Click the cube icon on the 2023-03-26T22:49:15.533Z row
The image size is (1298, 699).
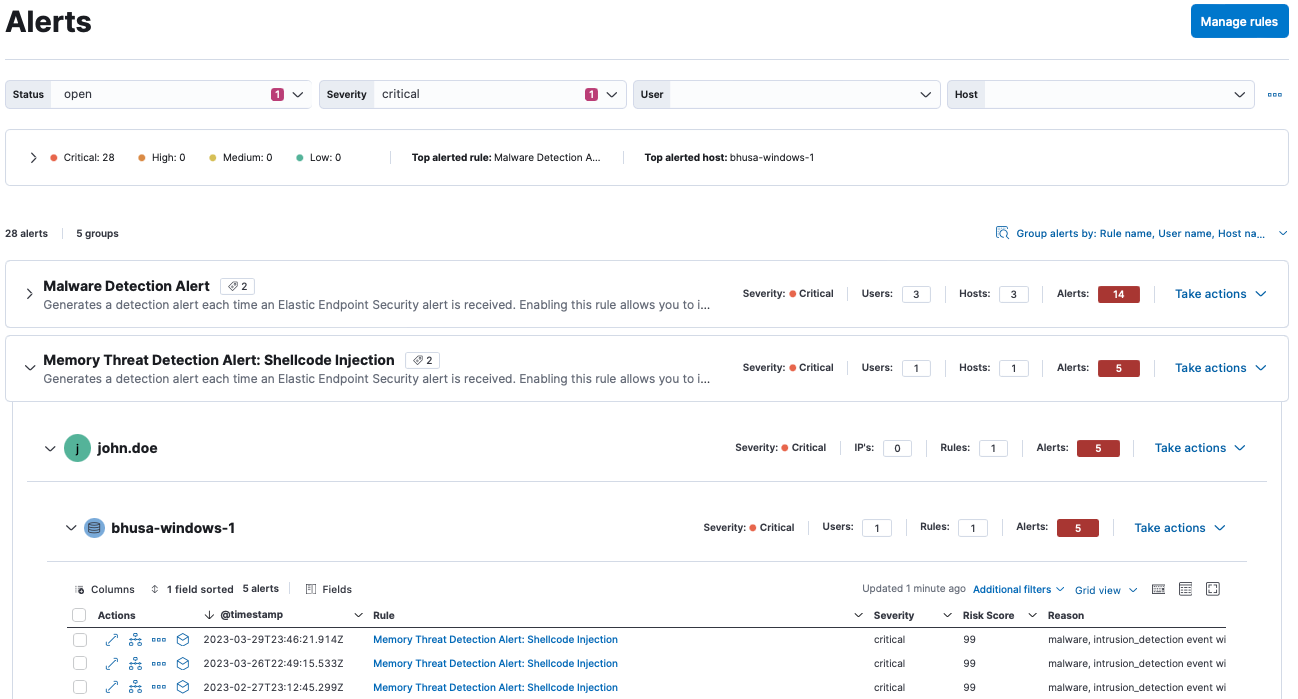(183, 663)
